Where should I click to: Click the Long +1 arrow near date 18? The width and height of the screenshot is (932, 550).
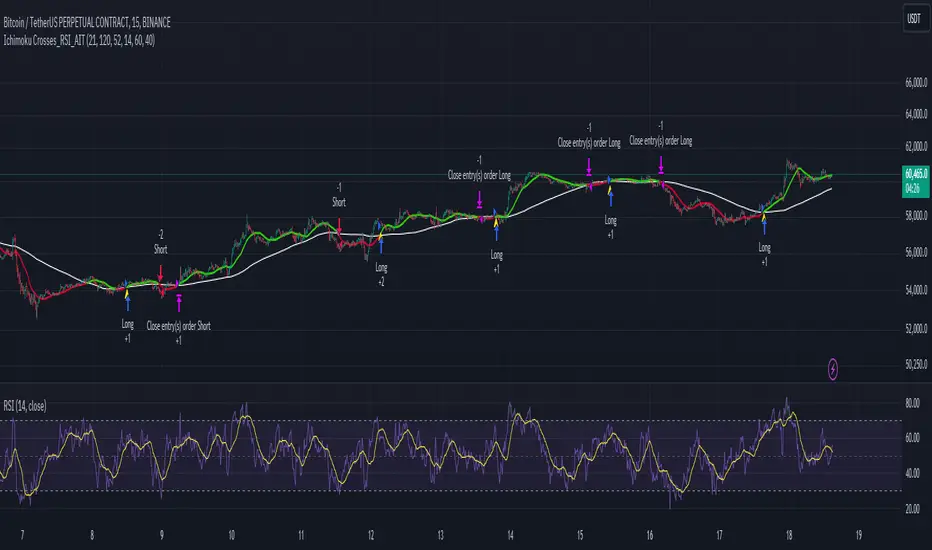pyautogui.click(x=764, y=226)
